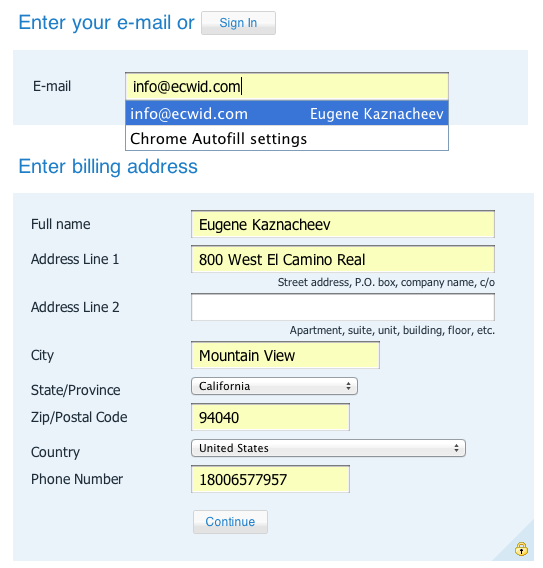This screenshot has width=543, height=568.
Task: Click the Address Line 1 field
Action: 343,259
